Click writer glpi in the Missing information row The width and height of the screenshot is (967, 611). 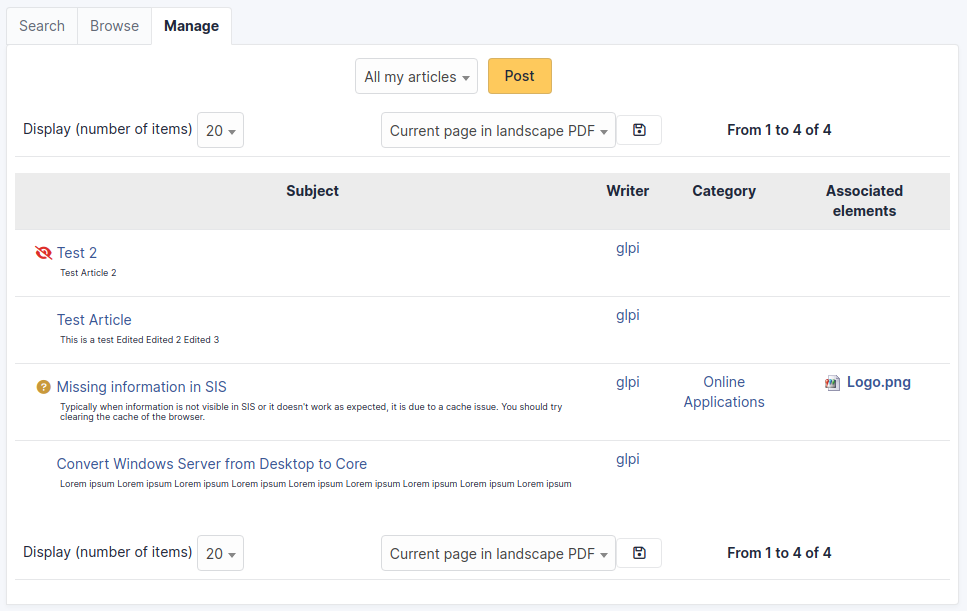628,382
